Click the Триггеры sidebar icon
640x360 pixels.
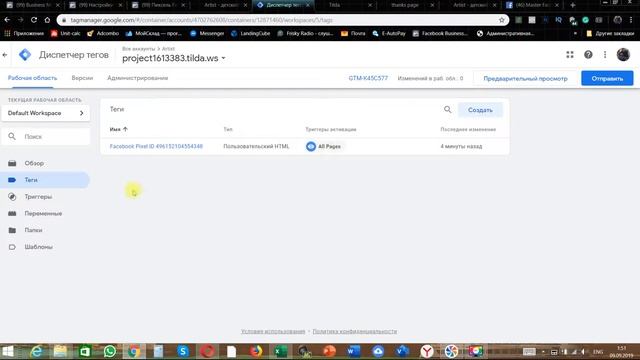click(12, 197)
